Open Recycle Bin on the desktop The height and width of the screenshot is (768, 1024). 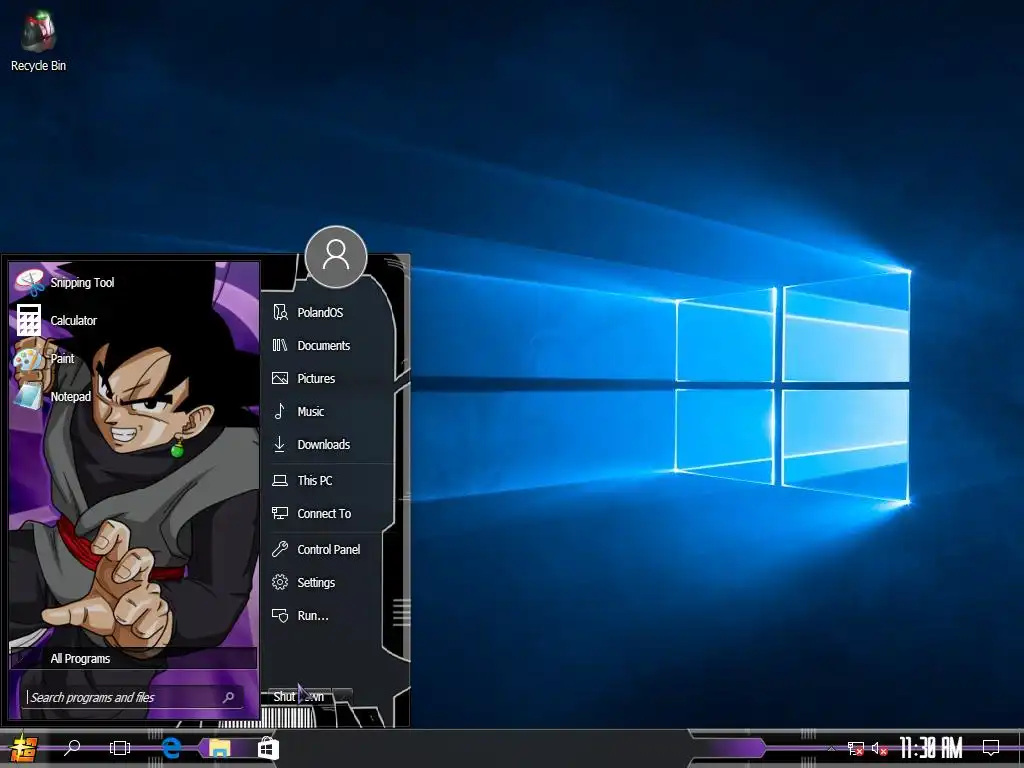pyautogui.click(x=38, y=40)
